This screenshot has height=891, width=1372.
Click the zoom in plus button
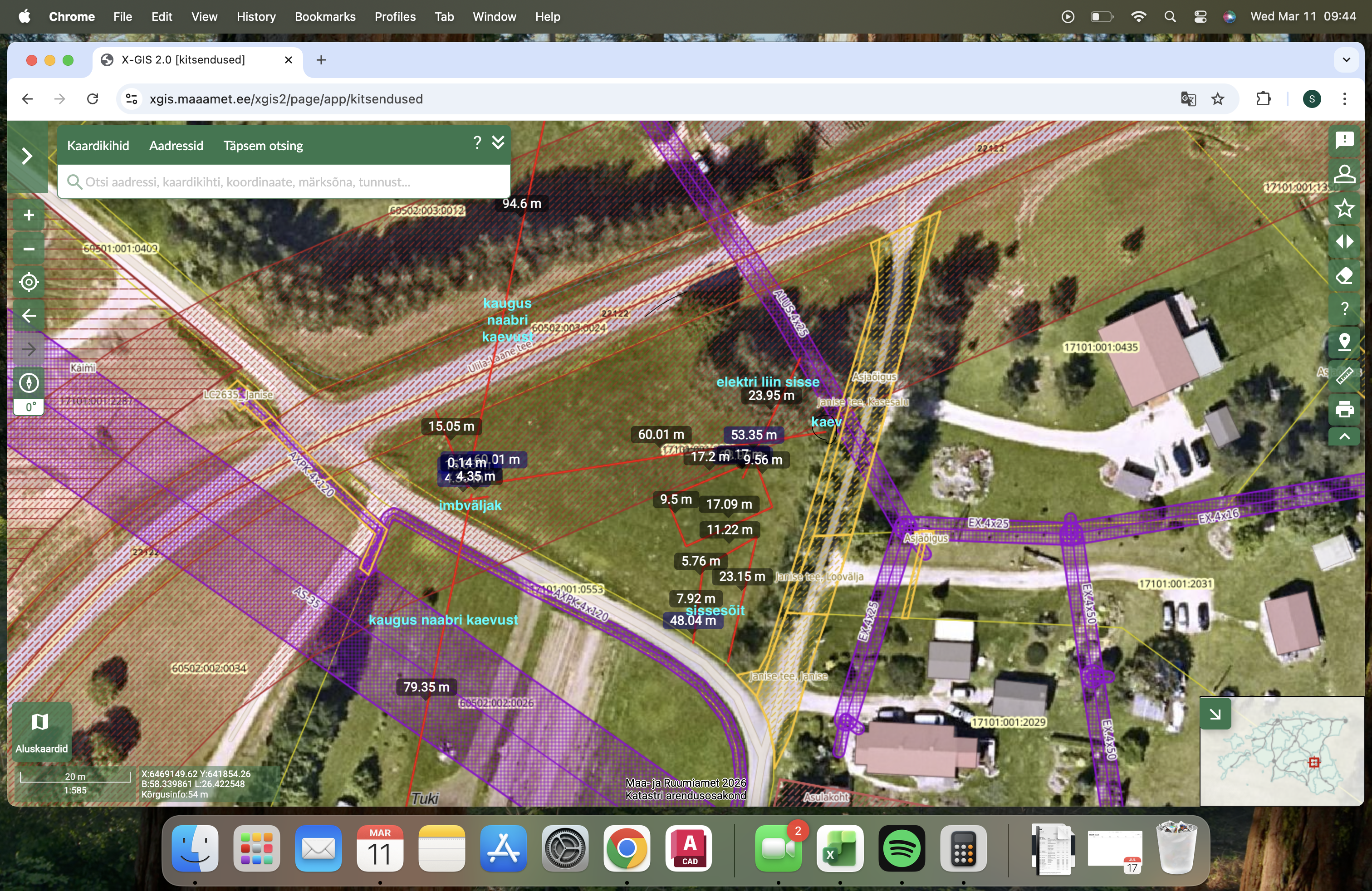tap(29, 215)
